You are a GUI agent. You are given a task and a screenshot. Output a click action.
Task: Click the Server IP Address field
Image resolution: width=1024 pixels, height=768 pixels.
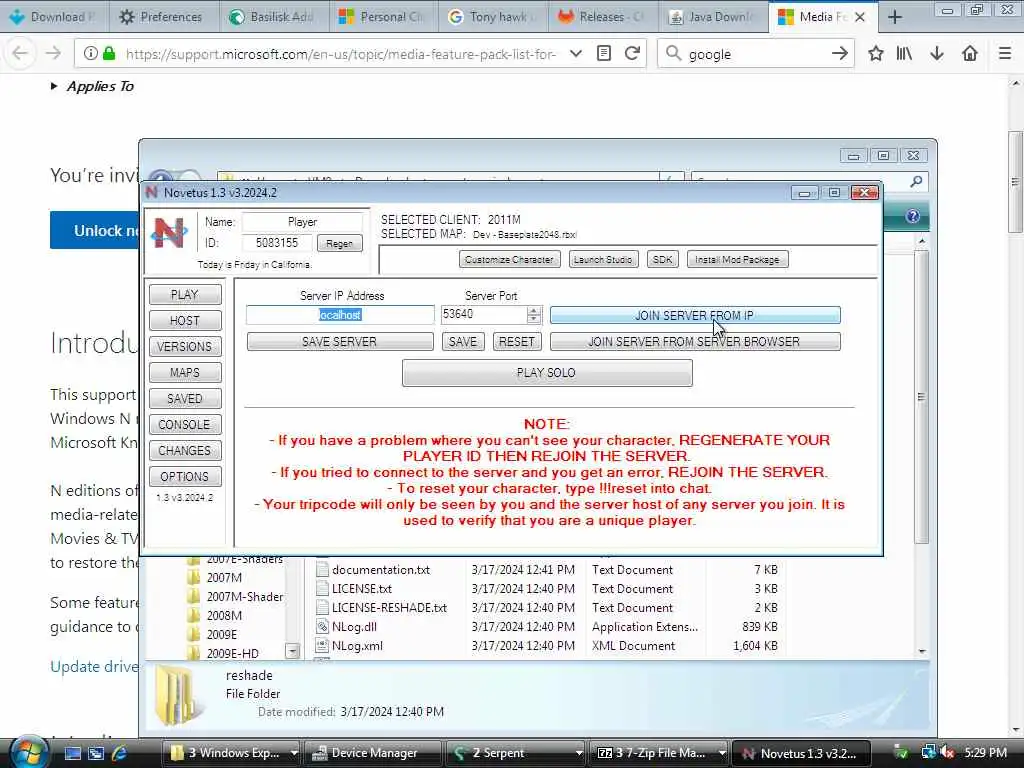point(340,315)
